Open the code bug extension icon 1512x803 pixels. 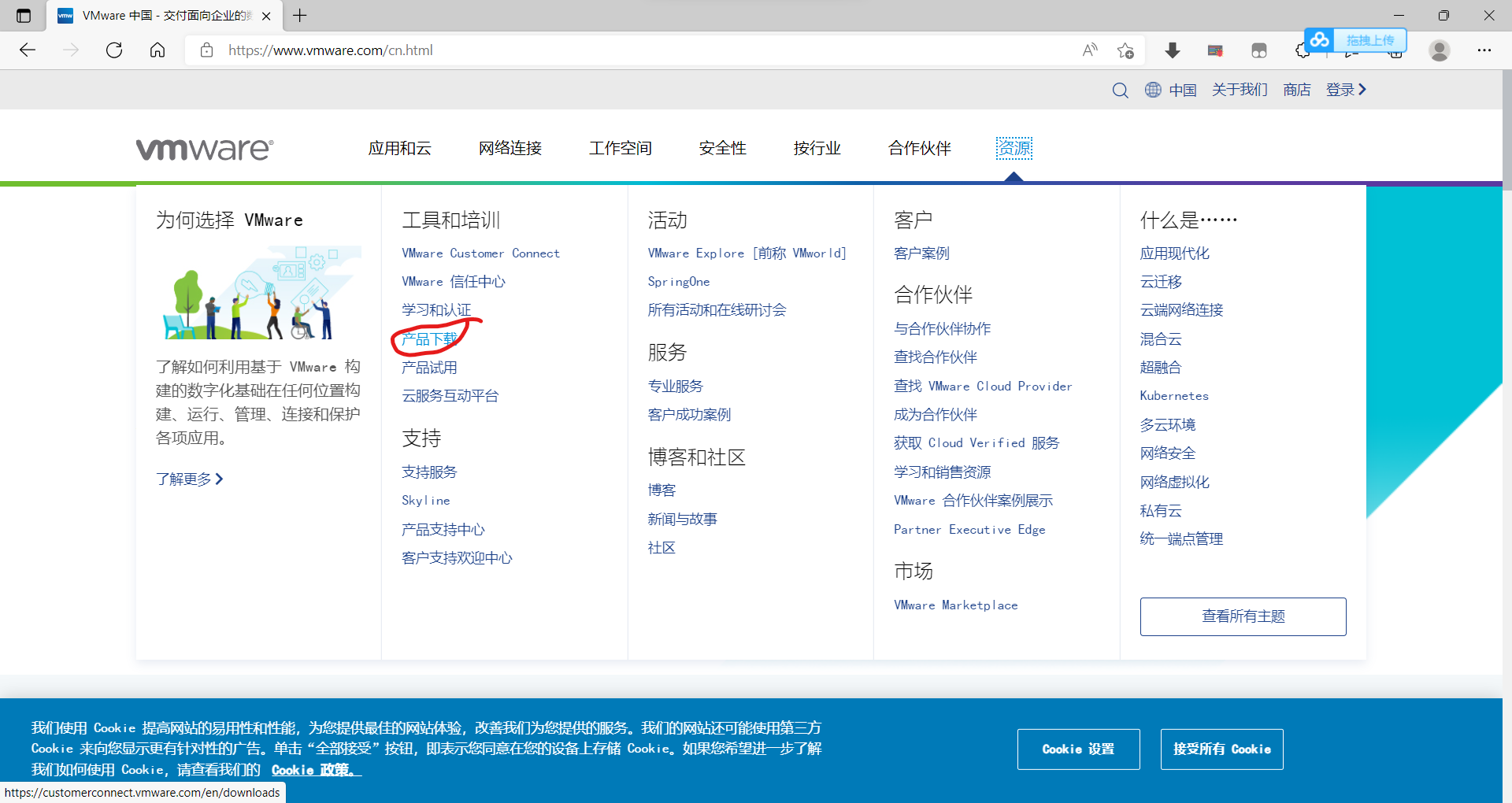[1215, 50]
